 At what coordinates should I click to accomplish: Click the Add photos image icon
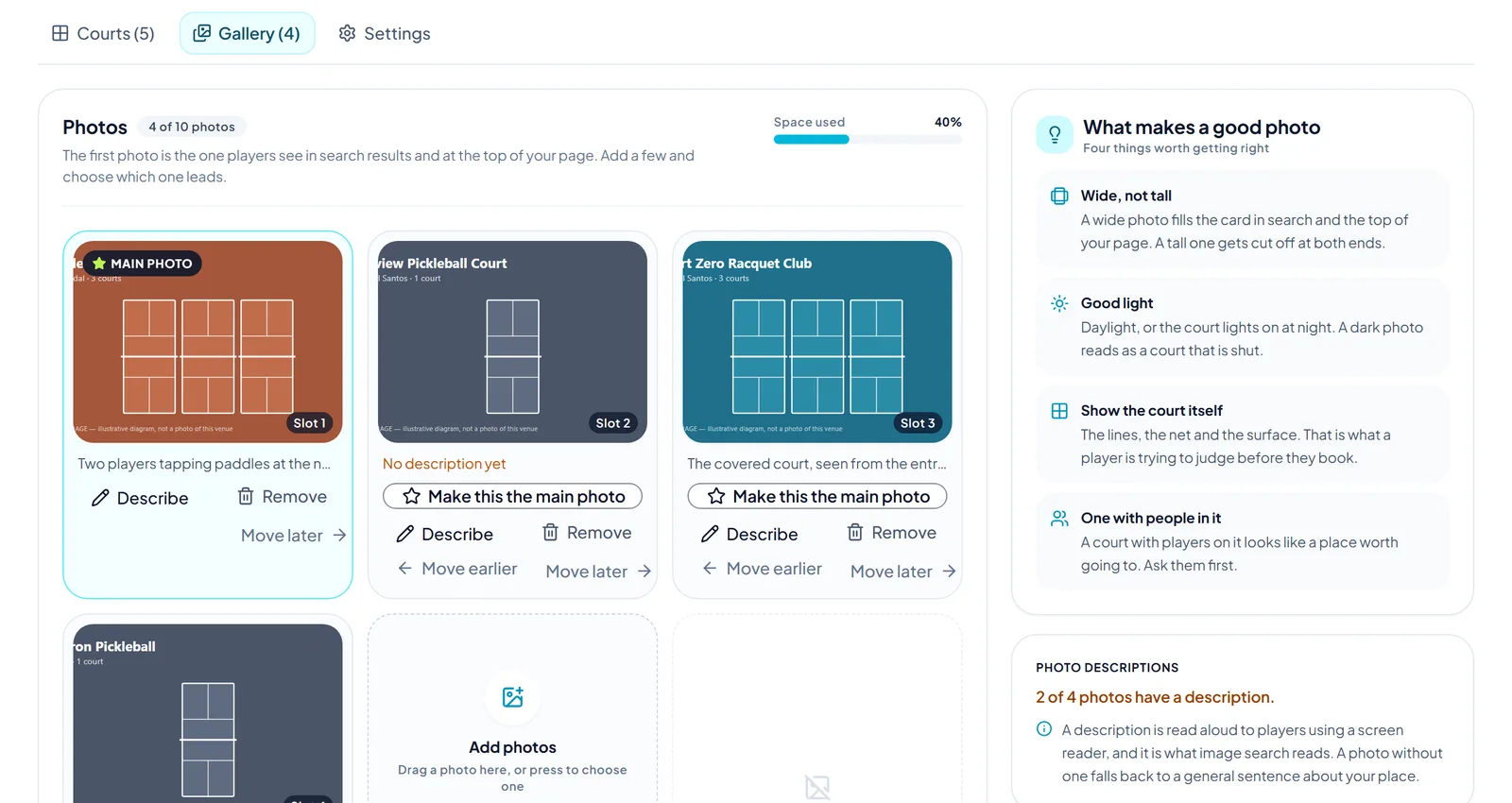tap(513, 697)
